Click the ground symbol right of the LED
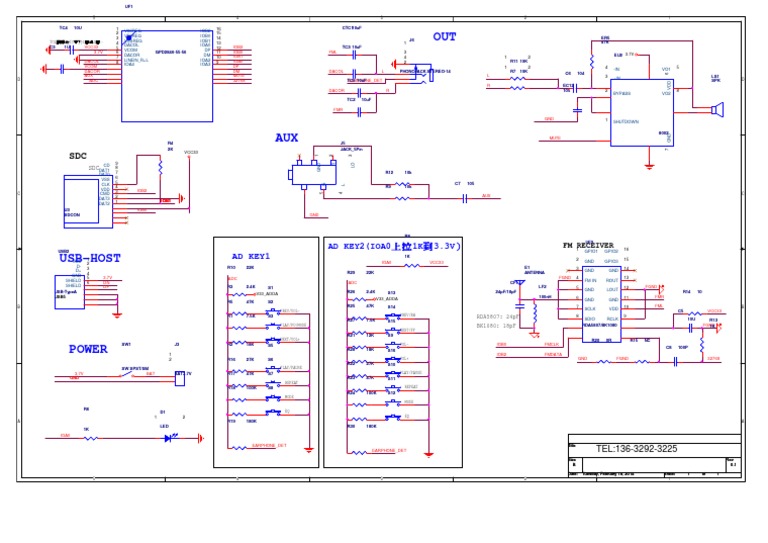768x543 pixels. tap(201, 438)
